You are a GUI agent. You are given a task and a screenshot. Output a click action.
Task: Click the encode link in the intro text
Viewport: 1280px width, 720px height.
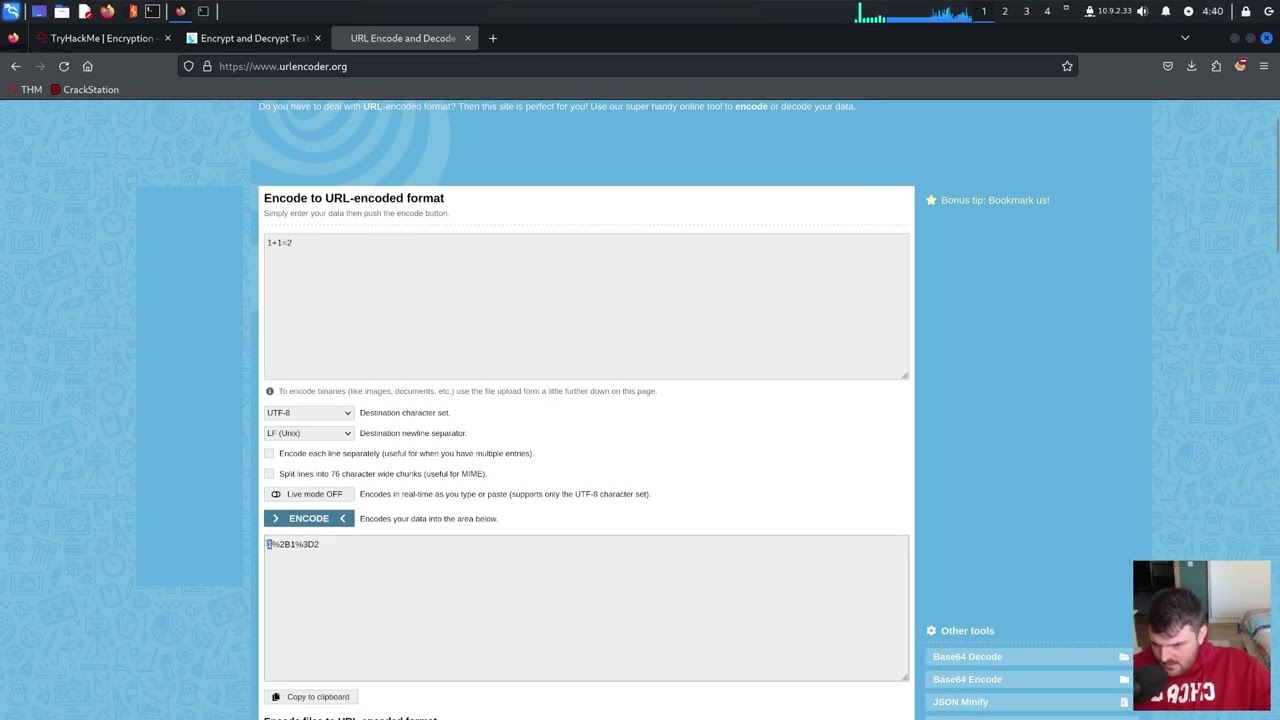[x=751, y=106]
